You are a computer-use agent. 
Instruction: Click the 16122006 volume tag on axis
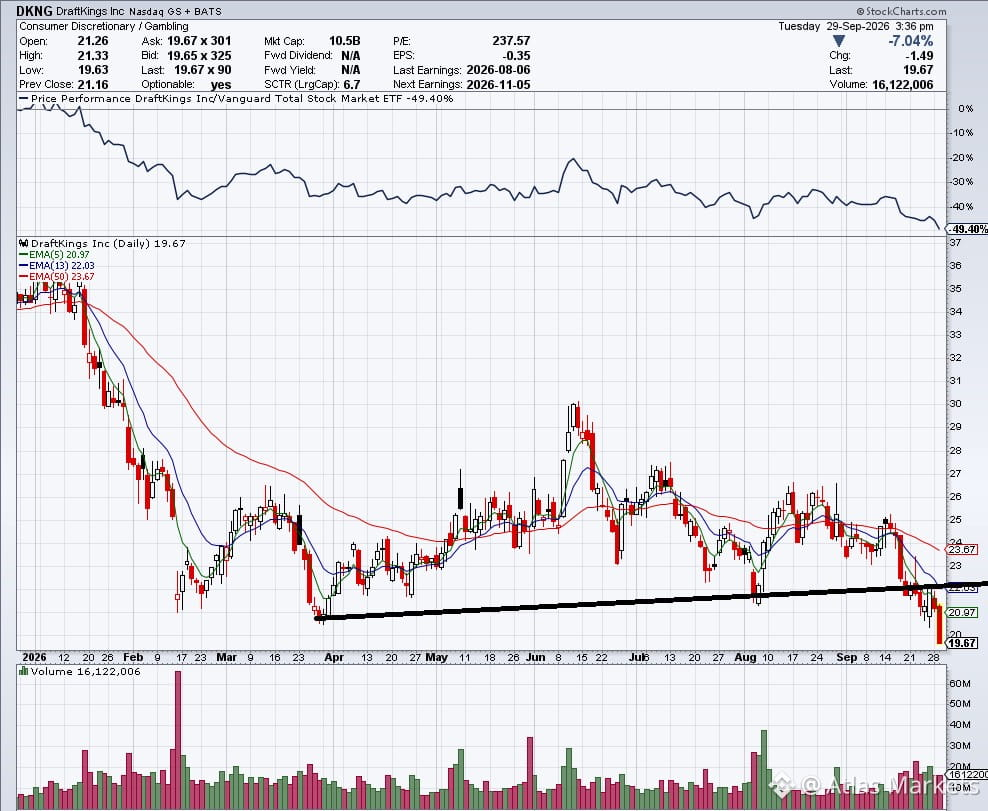pyautogui.click(x=967, y=774)
